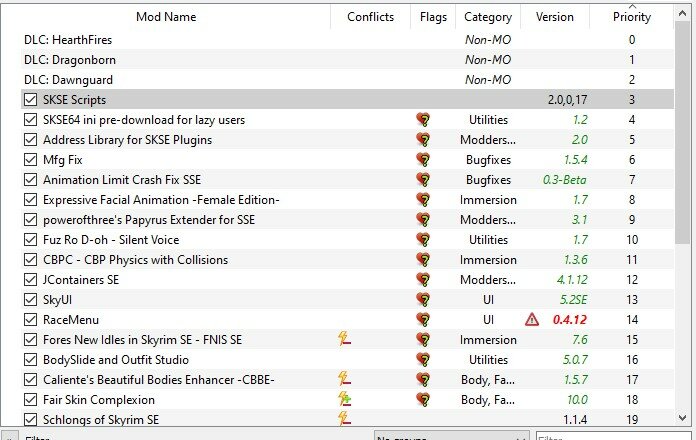Click conflict icon for Fair Skin Complexion
The image size is (696, 440).
point(344,399)
